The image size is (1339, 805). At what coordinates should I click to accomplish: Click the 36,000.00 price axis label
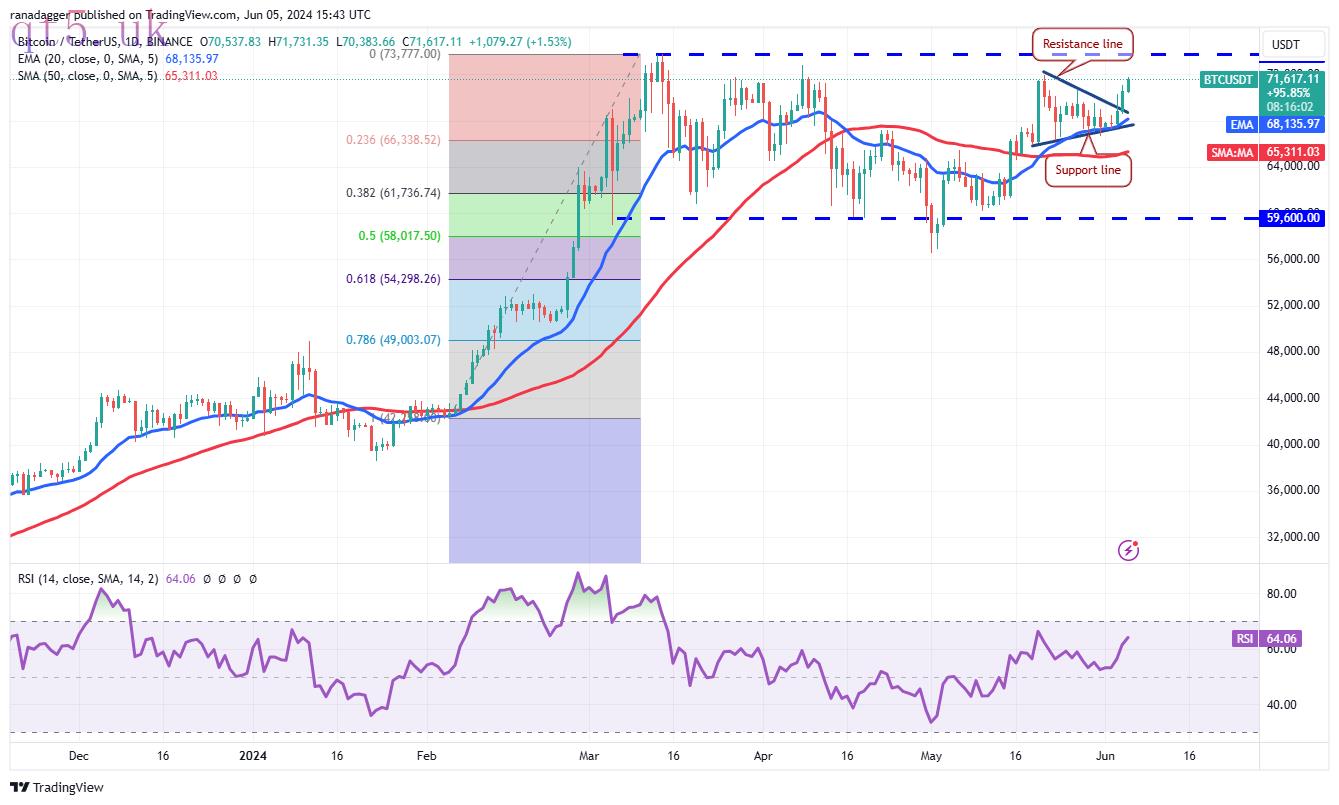tap(1293, 490)
